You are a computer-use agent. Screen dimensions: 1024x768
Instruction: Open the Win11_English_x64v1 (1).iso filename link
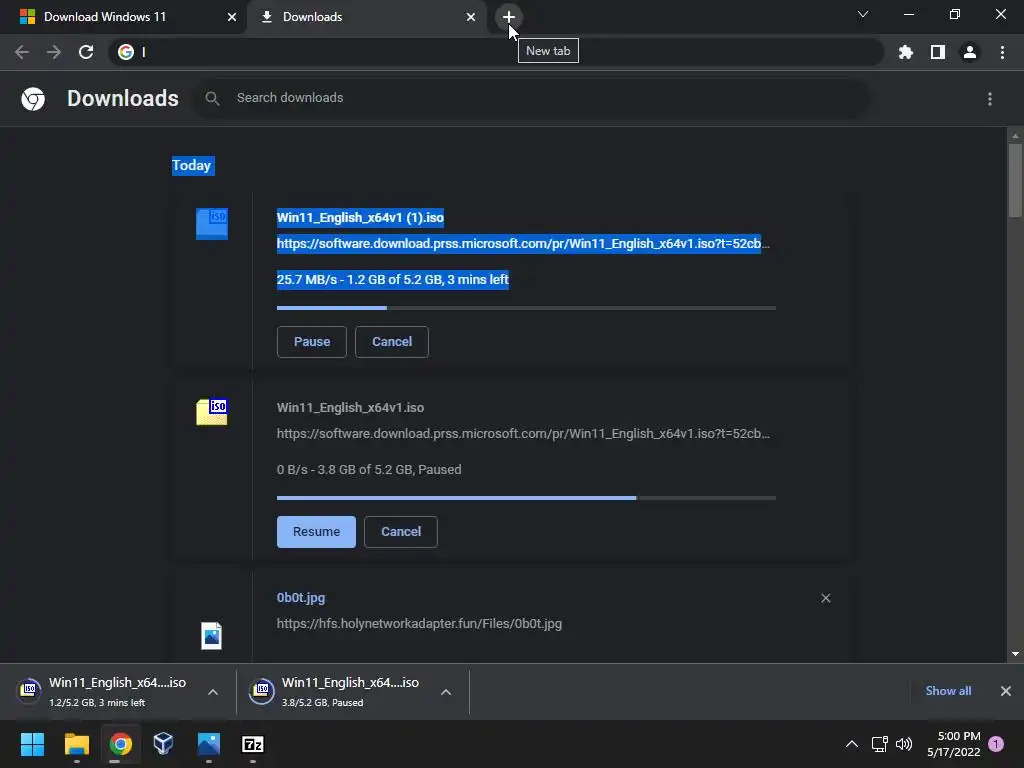click(360, 217)
